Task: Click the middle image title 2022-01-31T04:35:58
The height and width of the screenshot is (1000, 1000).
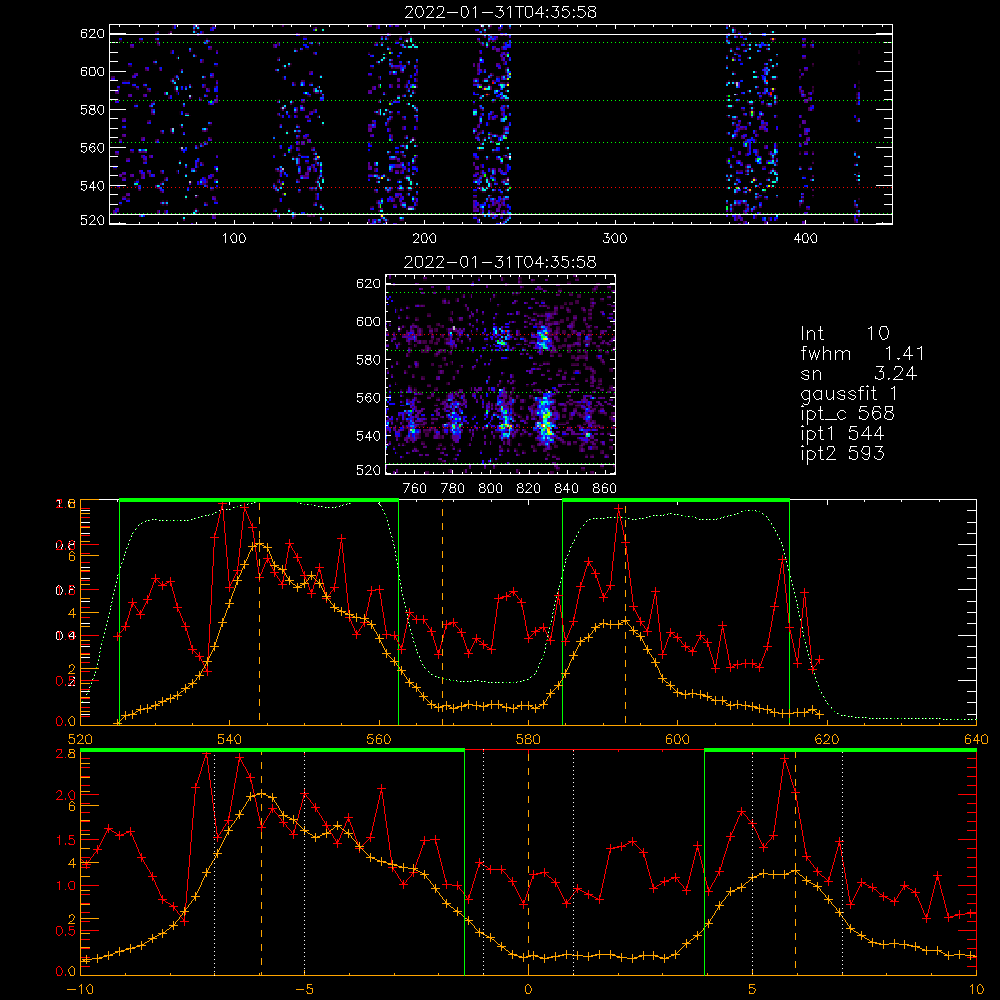Action: point(501,262)
